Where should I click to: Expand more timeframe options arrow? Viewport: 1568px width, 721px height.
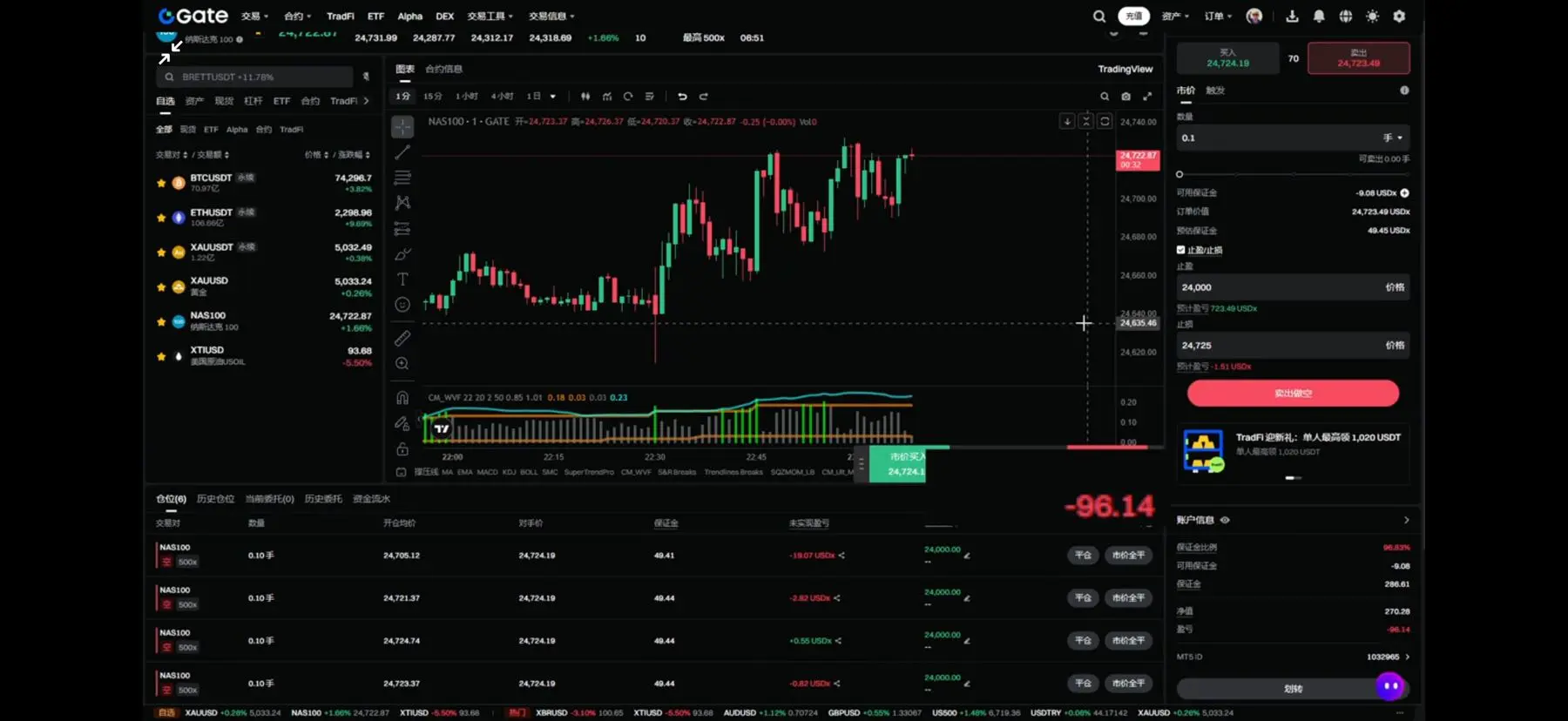(x=553, y=97)
